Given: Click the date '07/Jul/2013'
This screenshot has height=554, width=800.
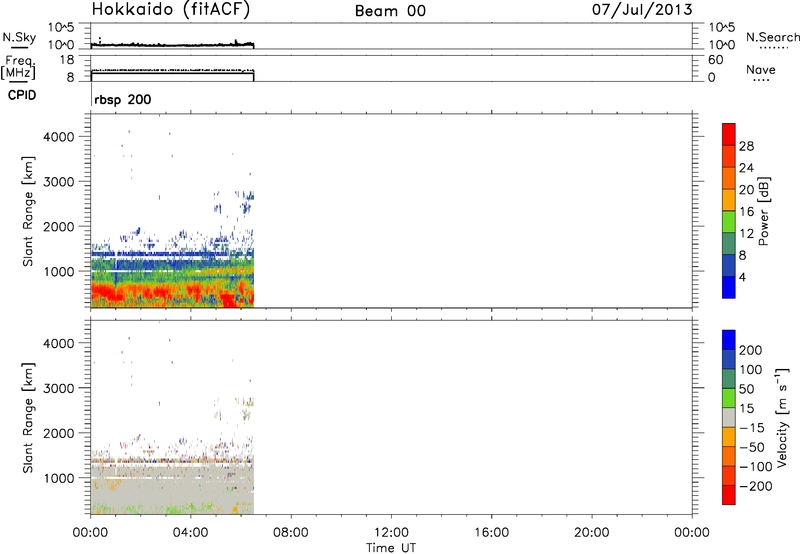Looking at the screenshot, I should pyautogui.click(x=642, y=10).
